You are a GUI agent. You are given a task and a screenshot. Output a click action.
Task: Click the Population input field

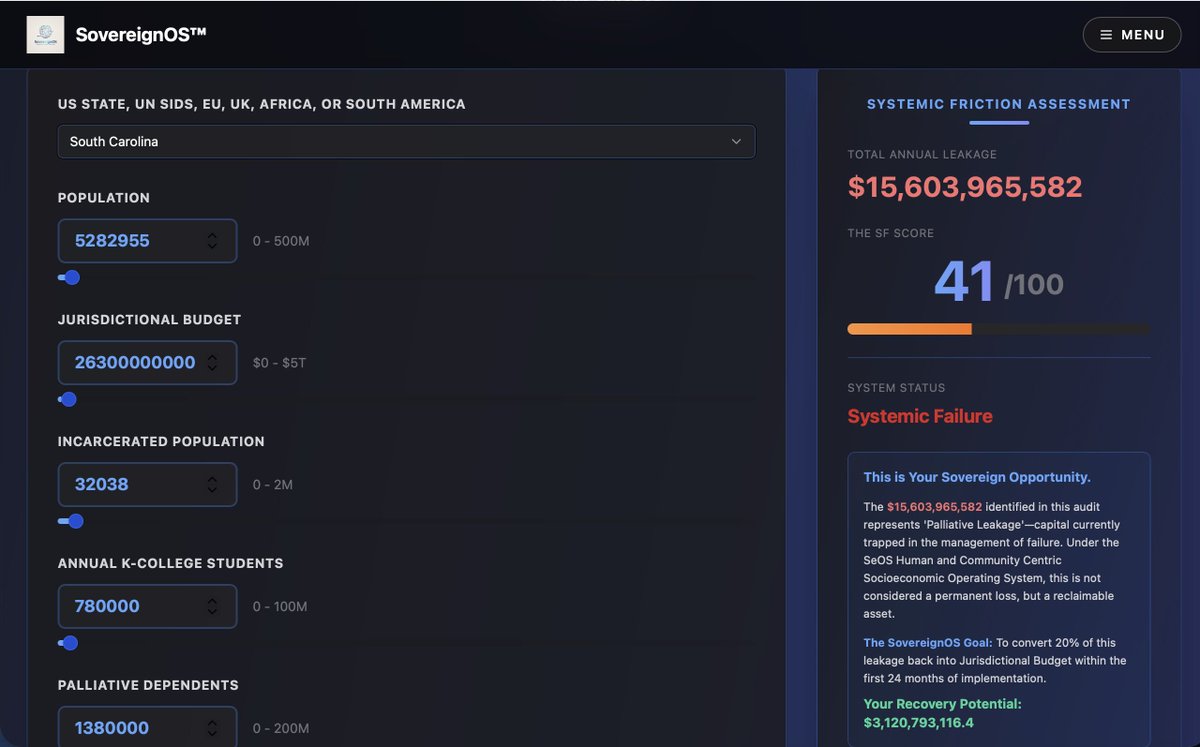tap(147, 241)
